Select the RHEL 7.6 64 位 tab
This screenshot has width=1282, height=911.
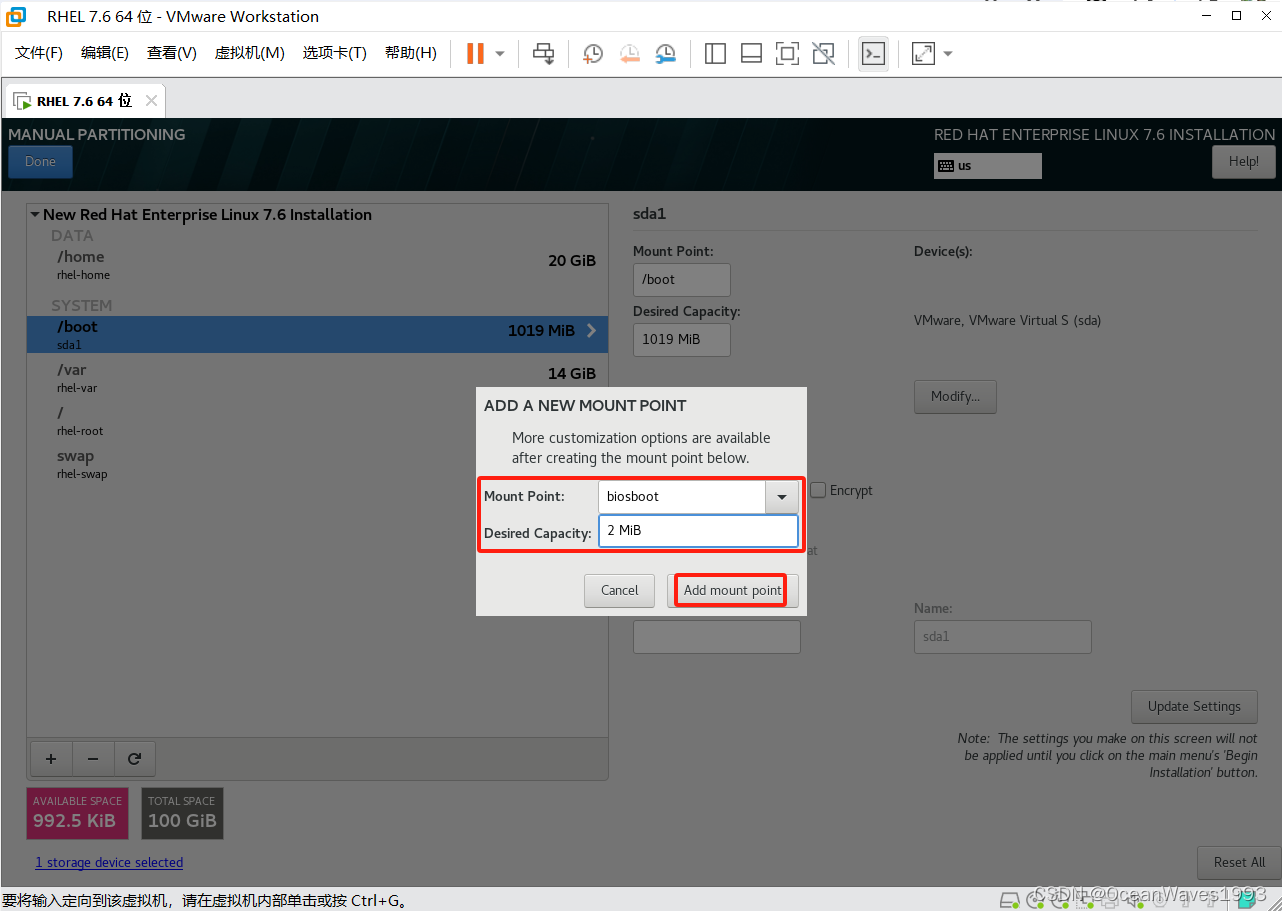[84, 101]
